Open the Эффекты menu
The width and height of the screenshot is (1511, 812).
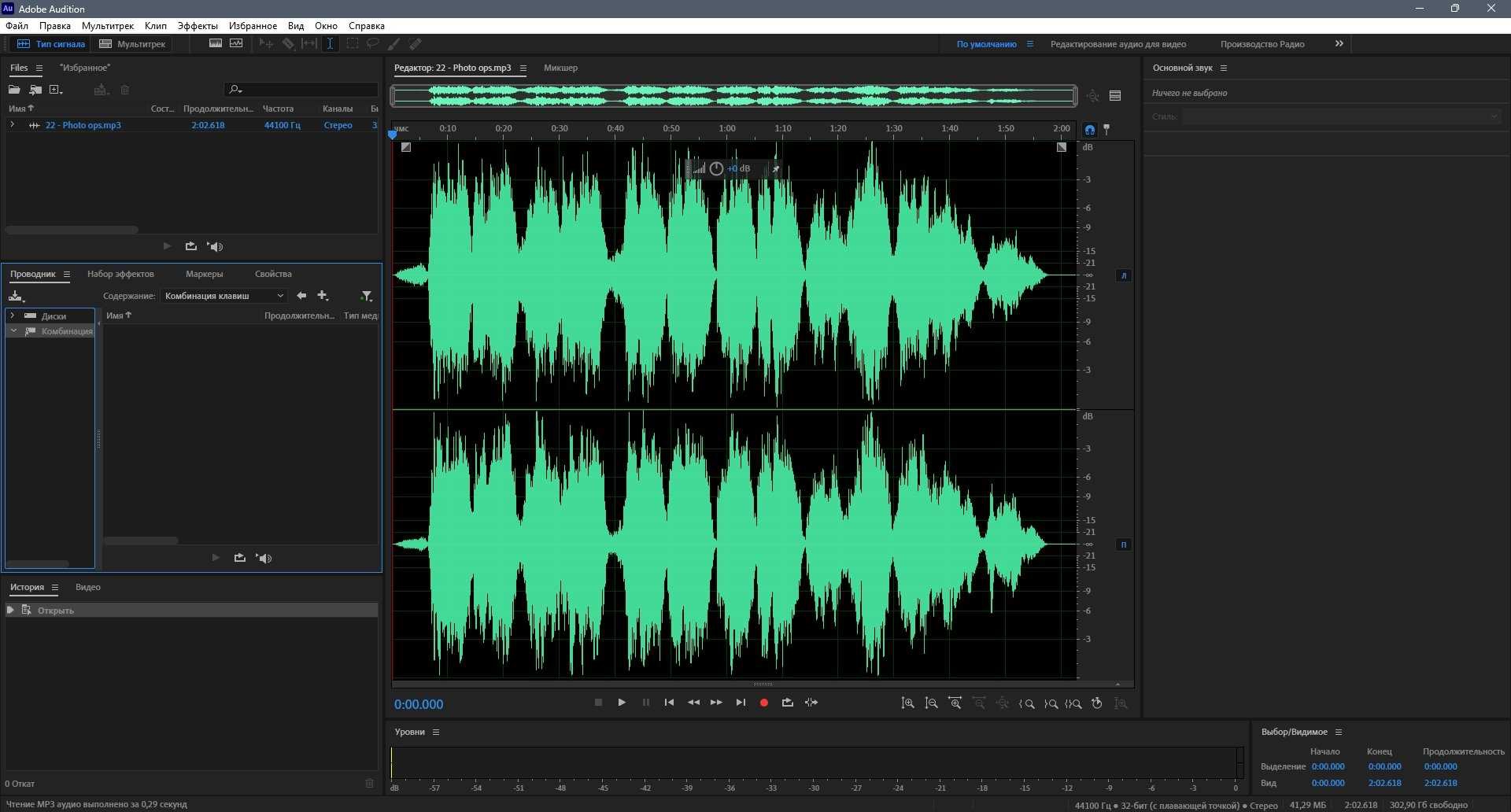(198, 26)
